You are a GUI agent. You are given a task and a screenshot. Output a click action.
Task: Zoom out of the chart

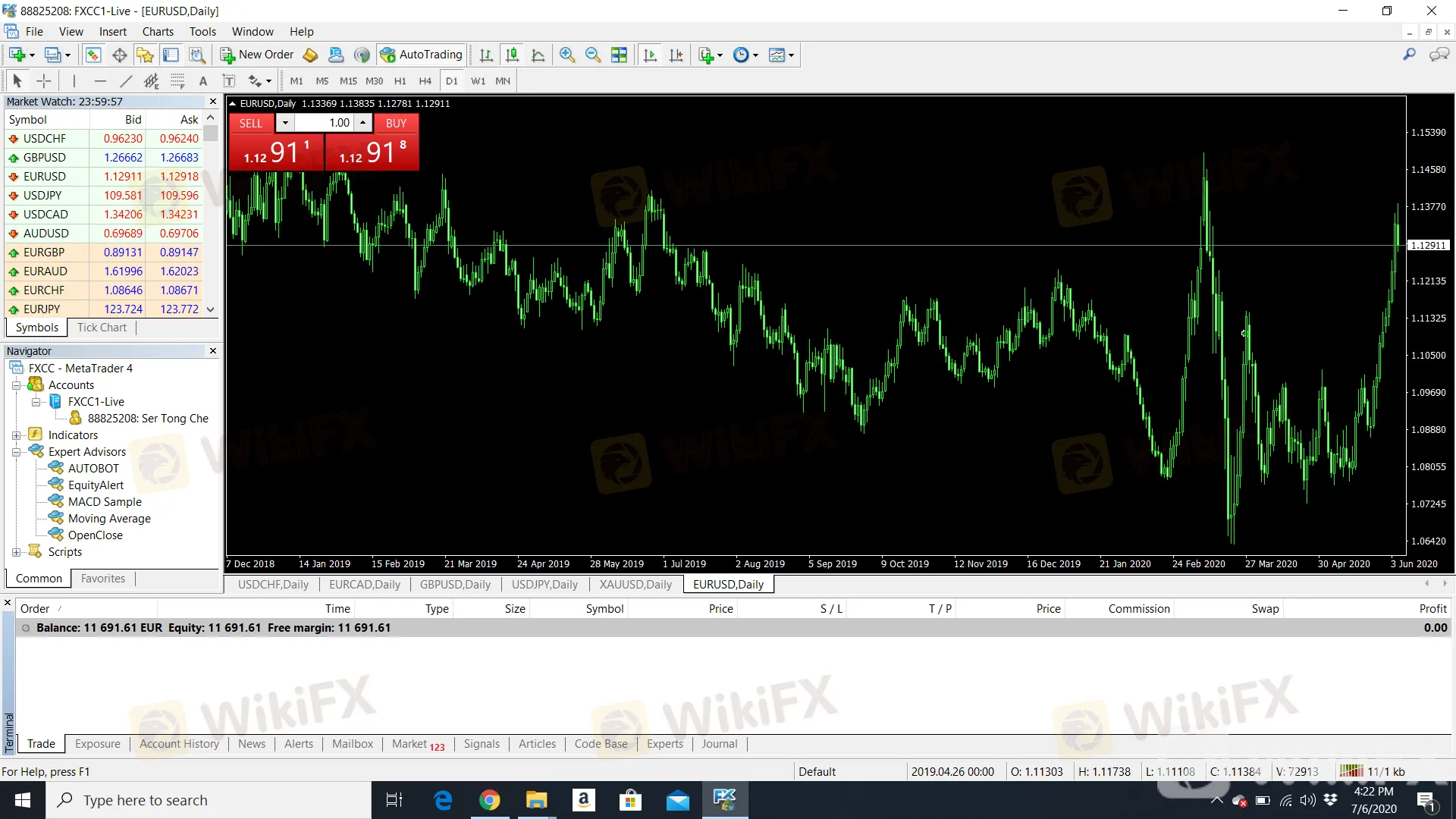(x=592, y=55)
